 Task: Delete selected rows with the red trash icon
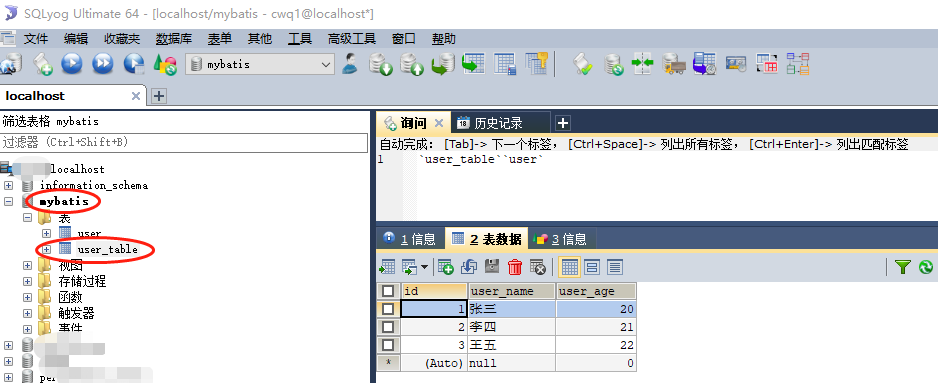[x=515, y=267]
